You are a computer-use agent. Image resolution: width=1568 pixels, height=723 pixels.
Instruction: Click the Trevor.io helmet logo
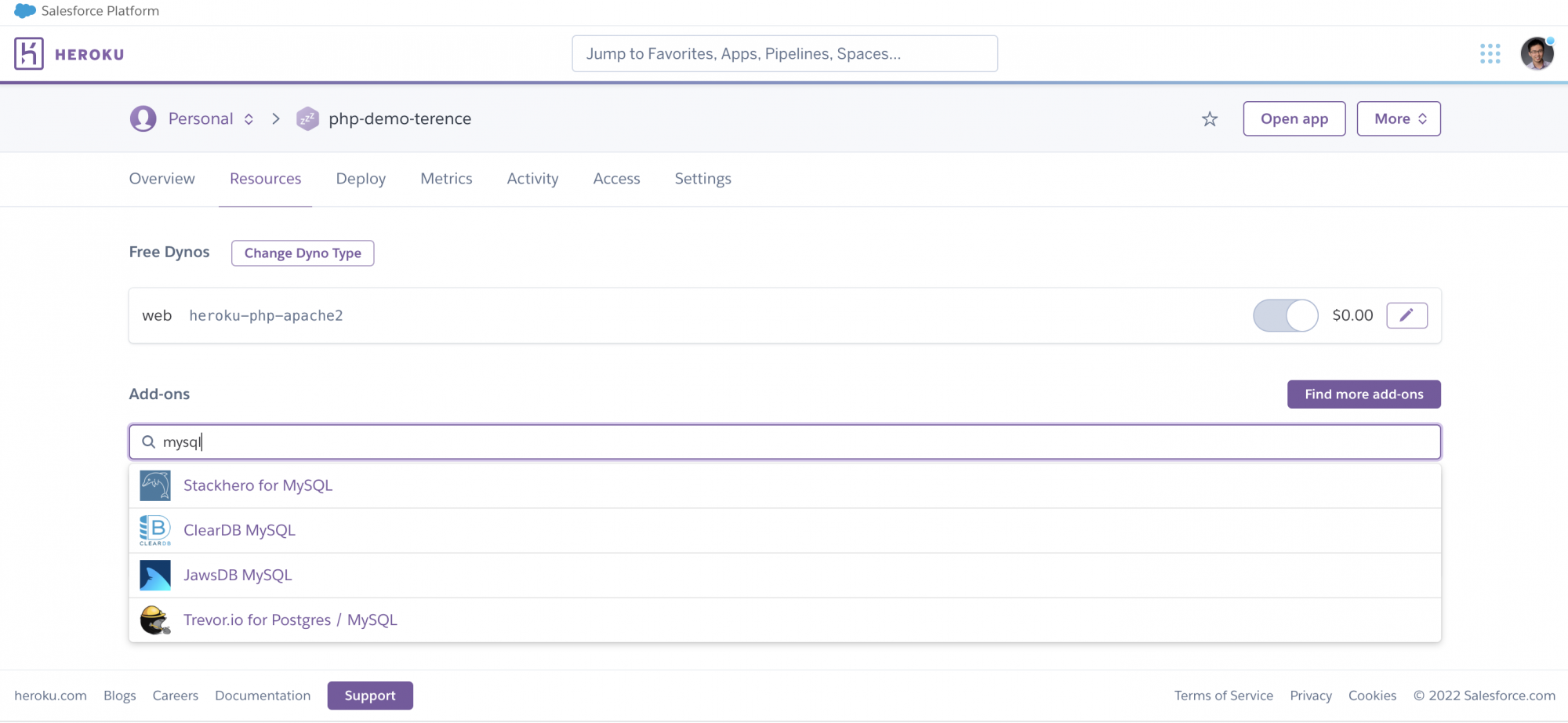click(x=155, y=619)
